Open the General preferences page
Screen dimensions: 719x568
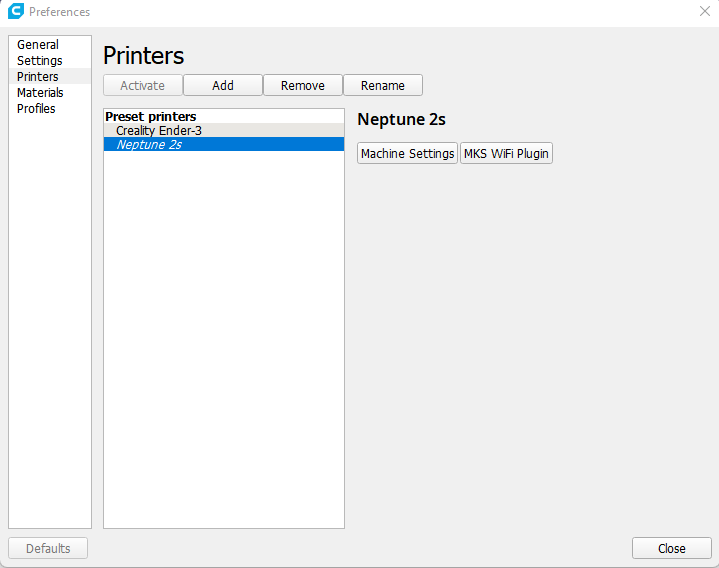pyautogui.click(x=50, y=44)
